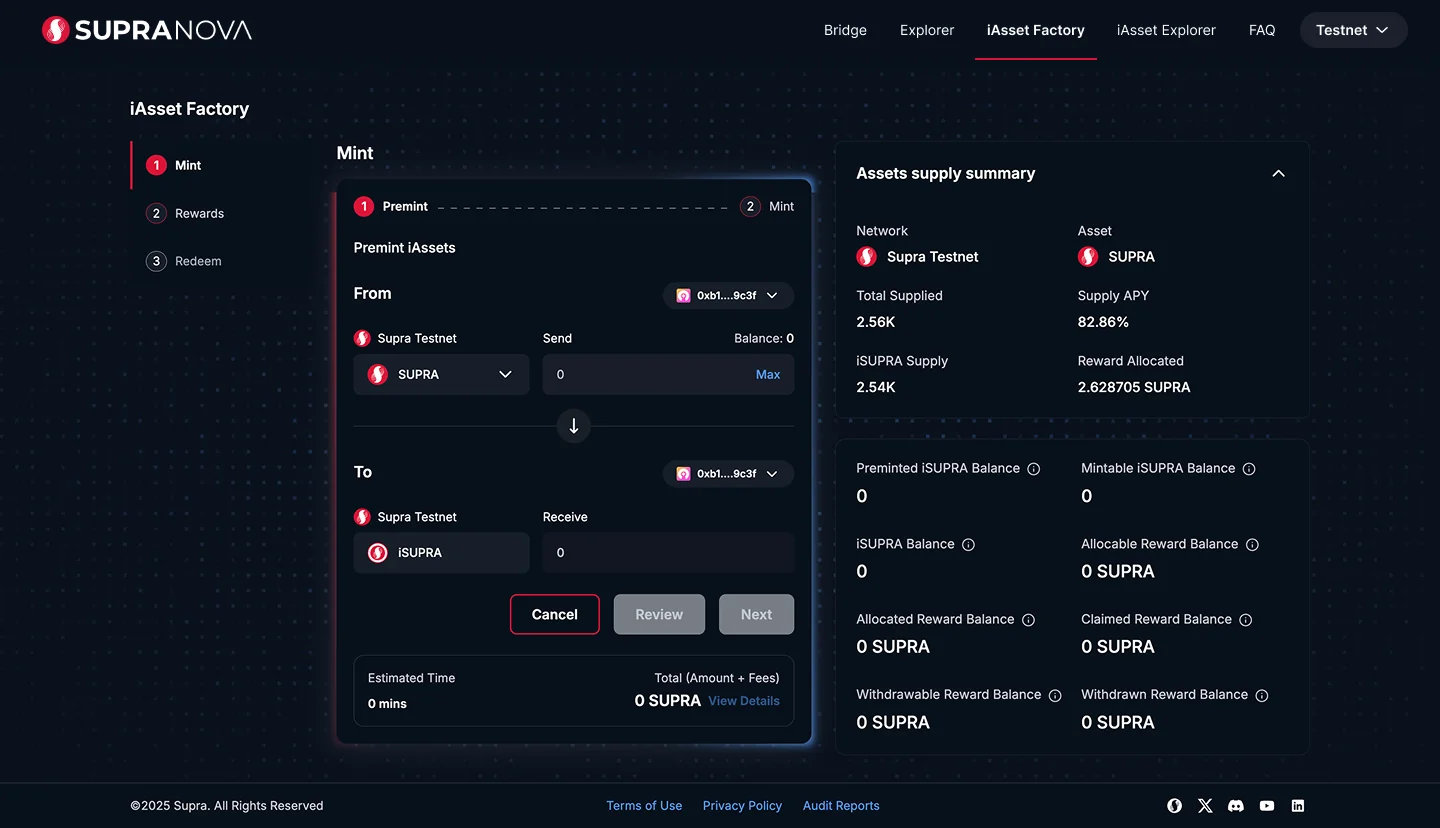Screen dimensions: 1440x828
Task: Show info for Allocated Reward Balance
Action: (1028, 620)
